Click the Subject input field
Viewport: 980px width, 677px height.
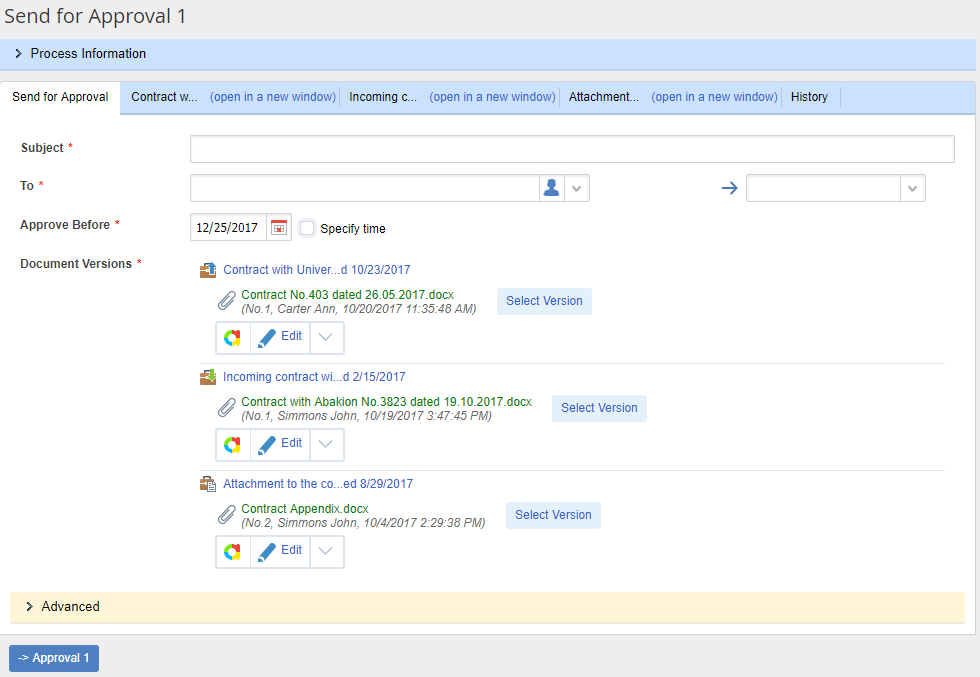pos(572,149)
